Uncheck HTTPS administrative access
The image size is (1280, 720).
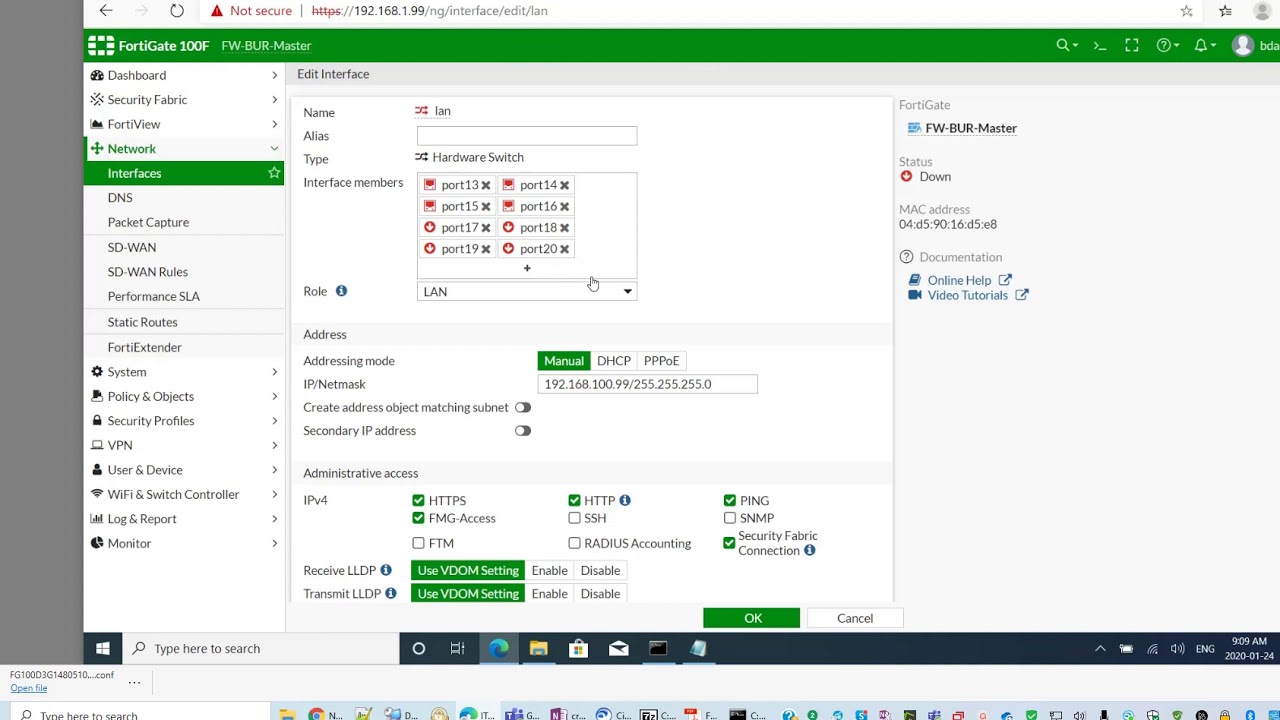point(418,500)
